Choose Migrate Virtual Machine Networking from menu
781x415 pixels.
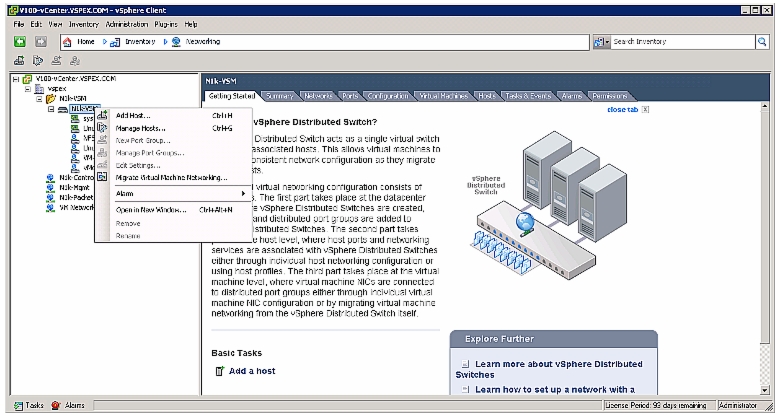(173, 178)
